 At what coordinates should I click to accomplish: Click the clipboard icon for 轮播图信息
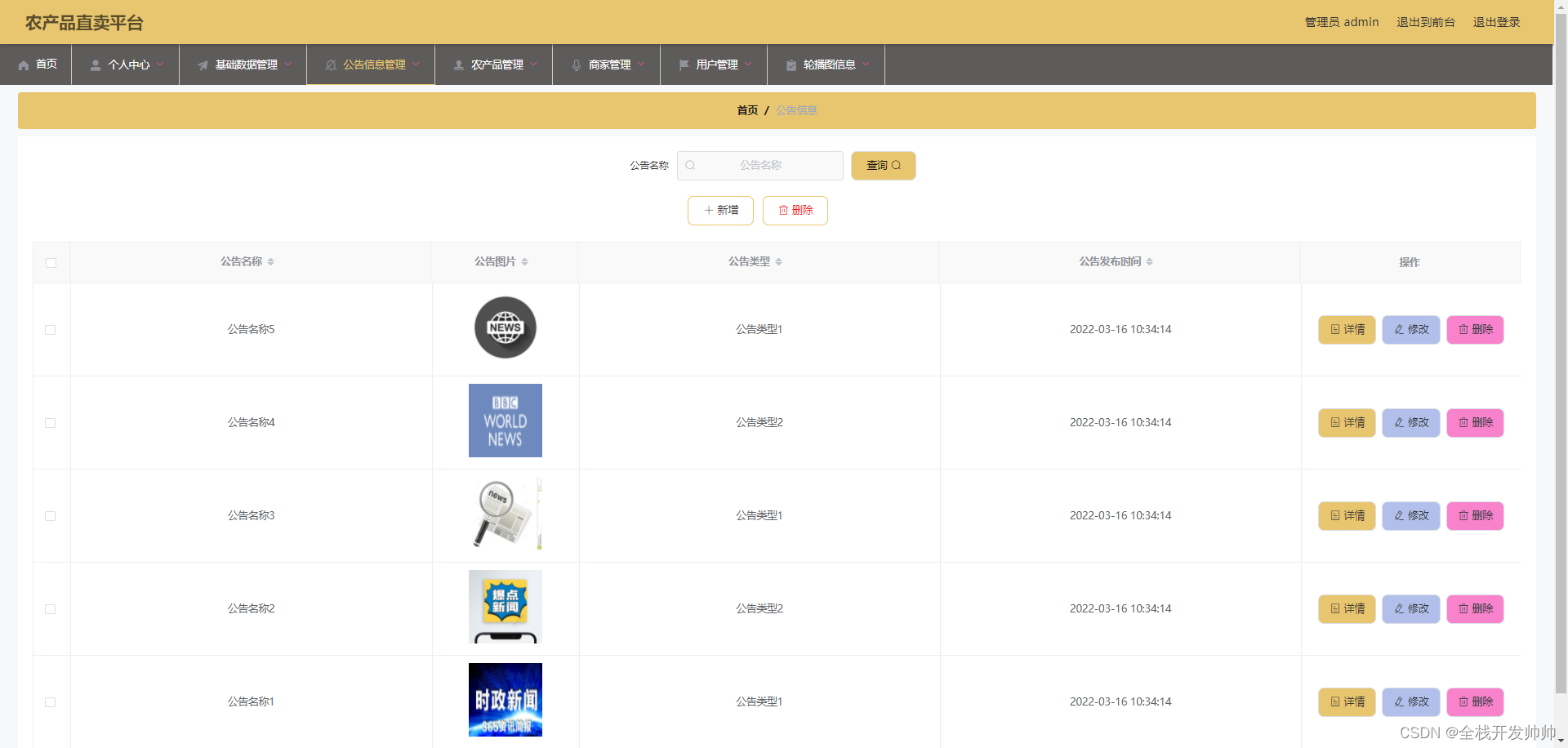pos(791,65)
